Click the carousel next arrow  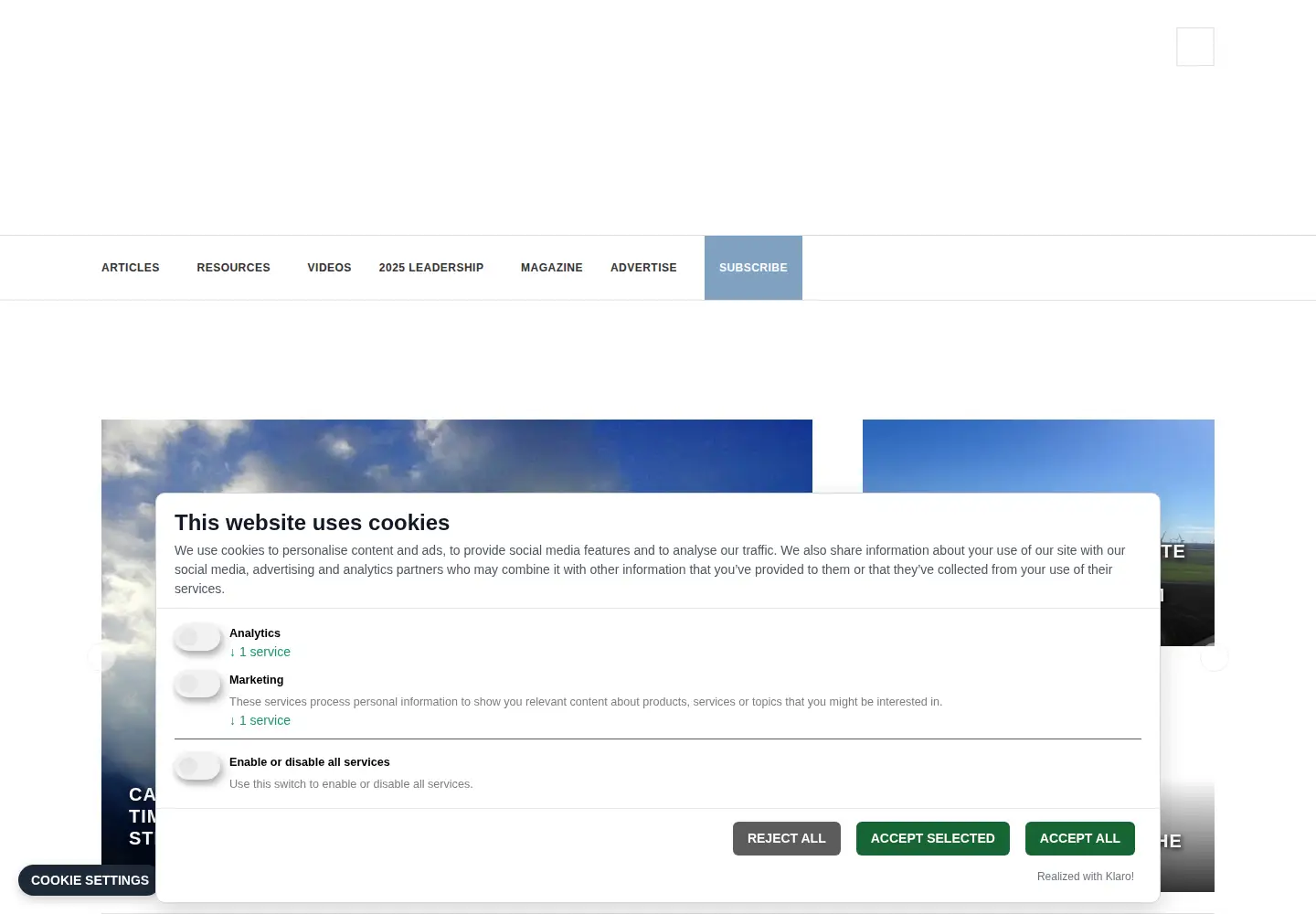click(x=1215, y=657)
